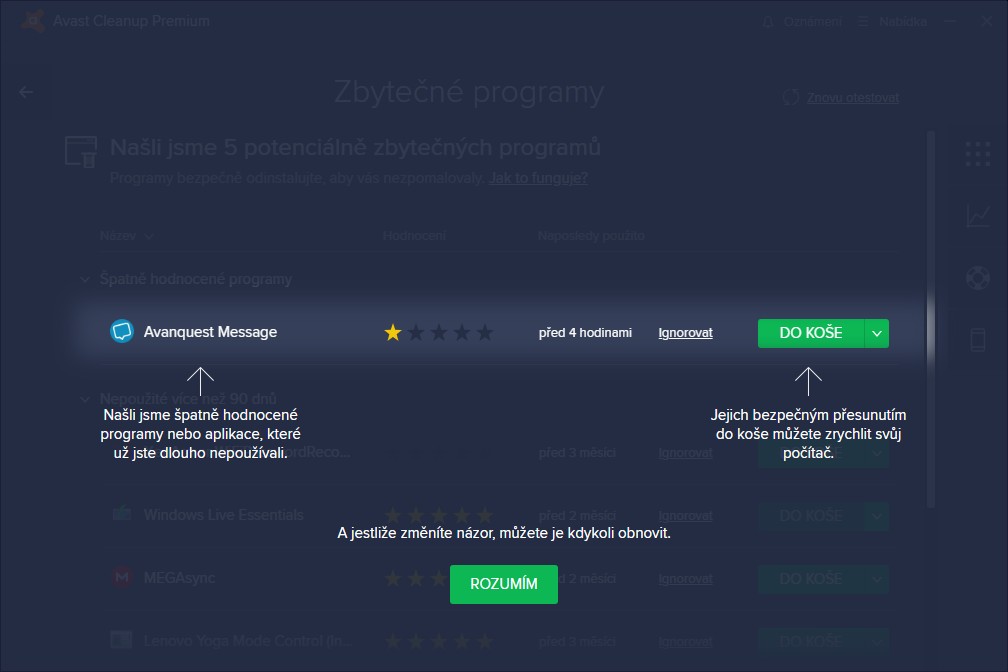Screen dimensions: 1008x672
Task: Sort by the Název column
Action: point(126,236)
